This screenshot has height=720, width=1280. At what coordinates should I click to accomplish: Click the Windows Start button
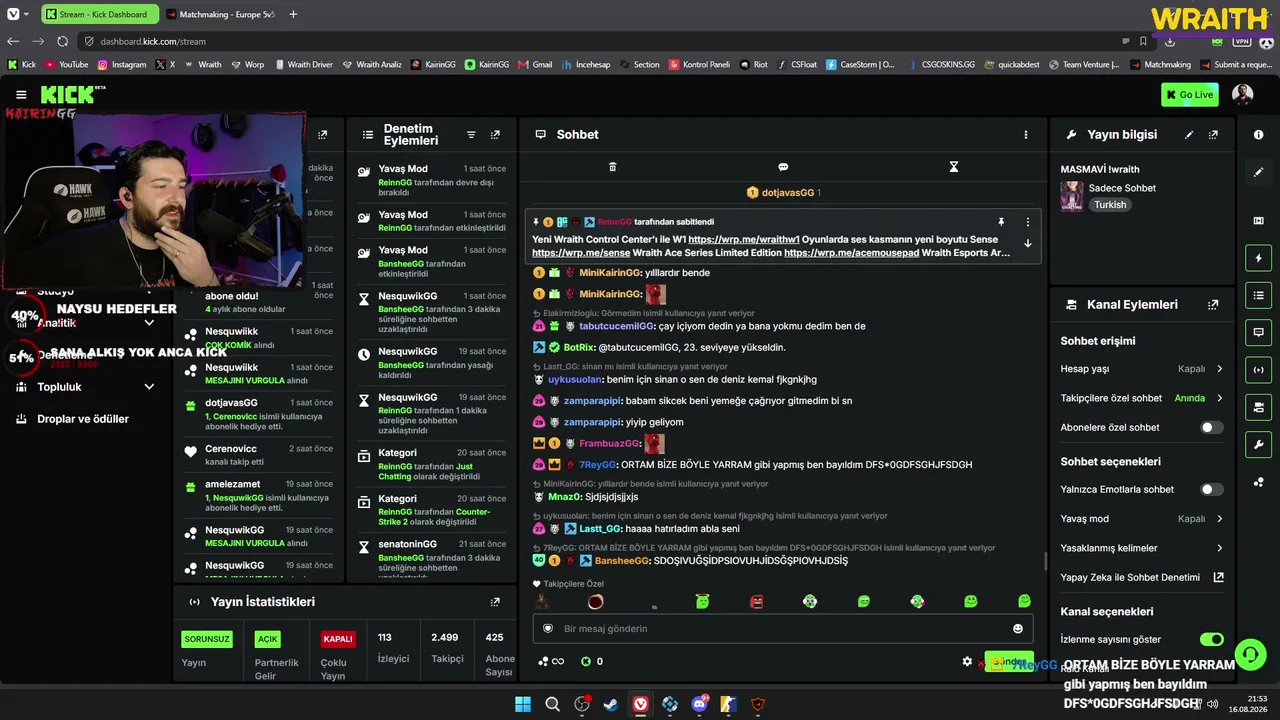tap(523, 704)
